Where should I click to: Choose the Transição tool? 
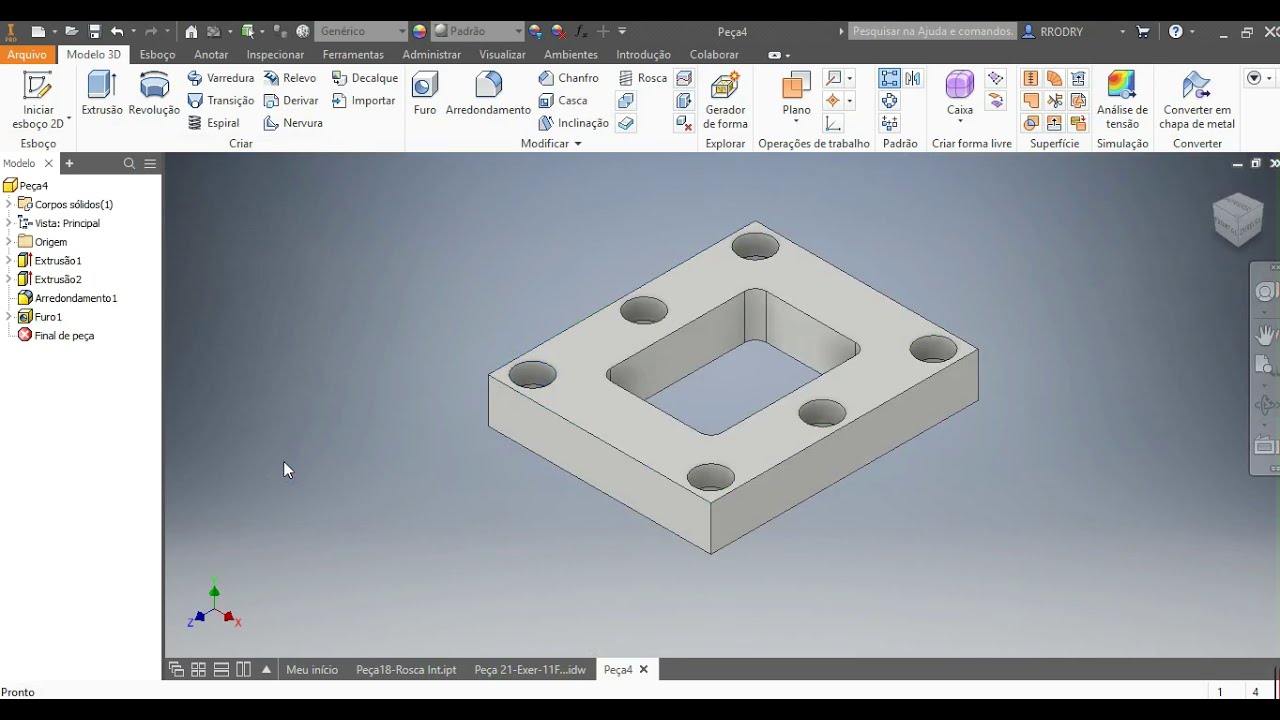pos(220,100)
